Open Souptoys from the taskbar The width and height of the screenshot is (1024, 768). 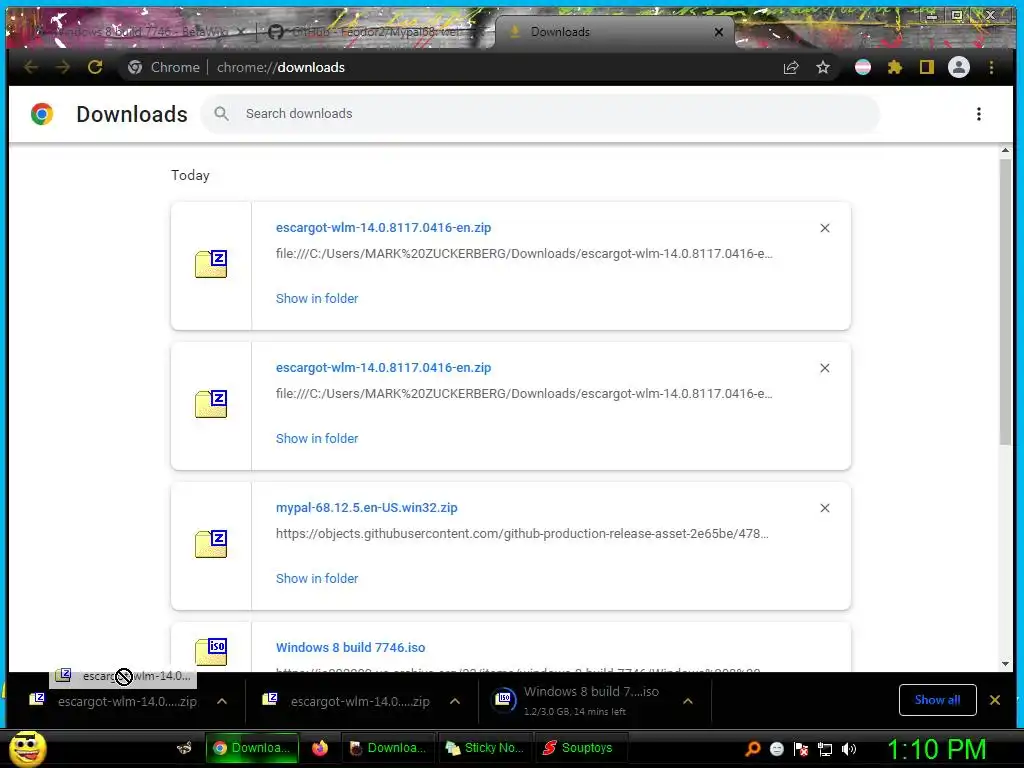click(579, 748)
